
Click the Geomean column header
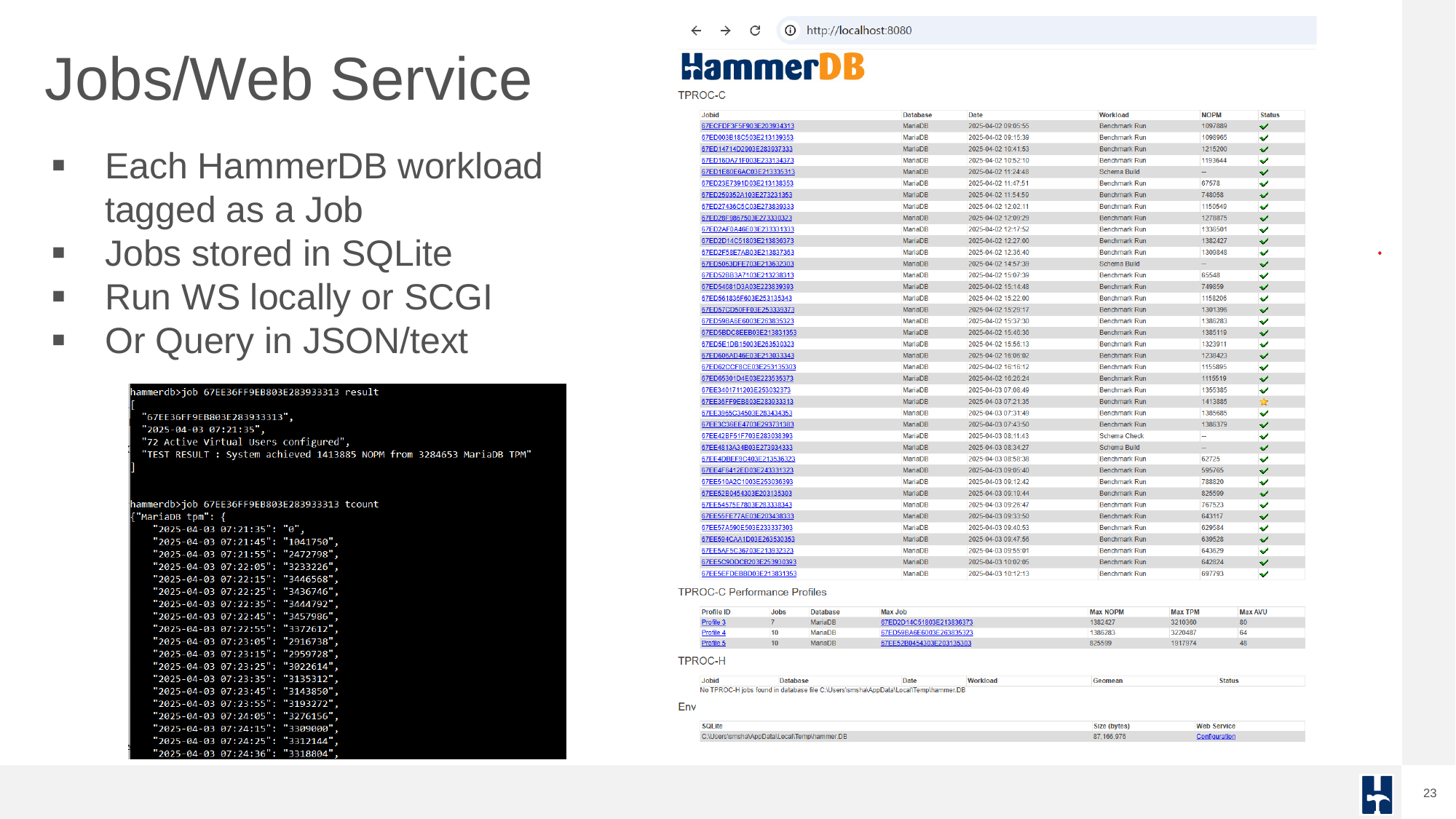[1107, 681]
